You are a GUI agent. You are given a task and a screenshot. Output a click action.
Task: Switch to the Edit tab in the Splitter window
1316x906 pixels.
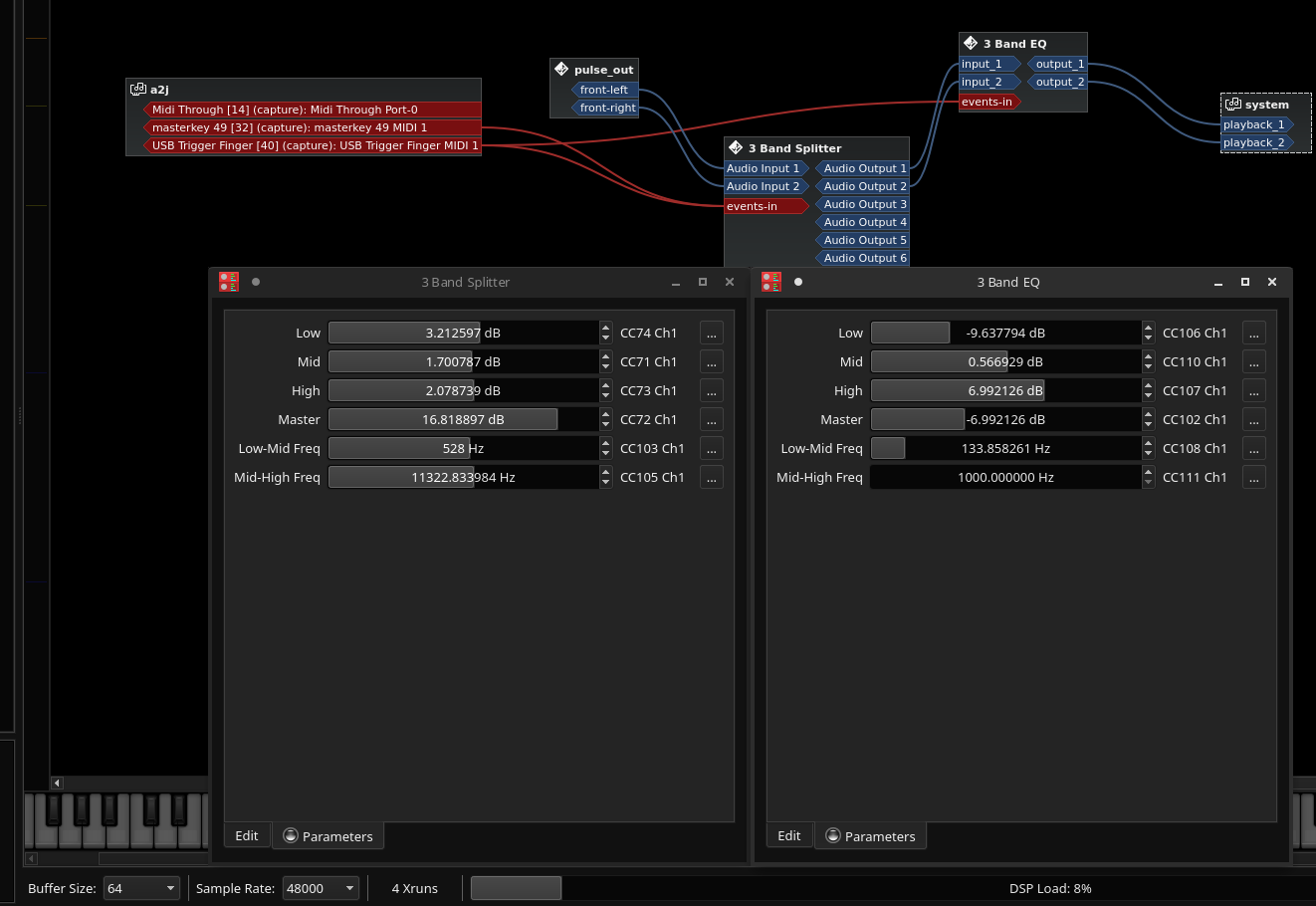coord(247,835)
